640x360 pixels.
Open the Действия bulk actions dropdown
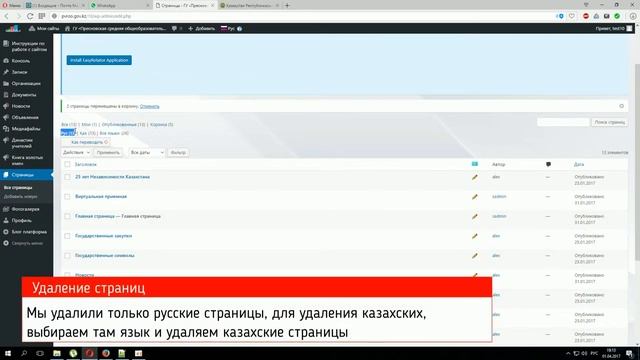pyautogui.click(x=76, y=152)
